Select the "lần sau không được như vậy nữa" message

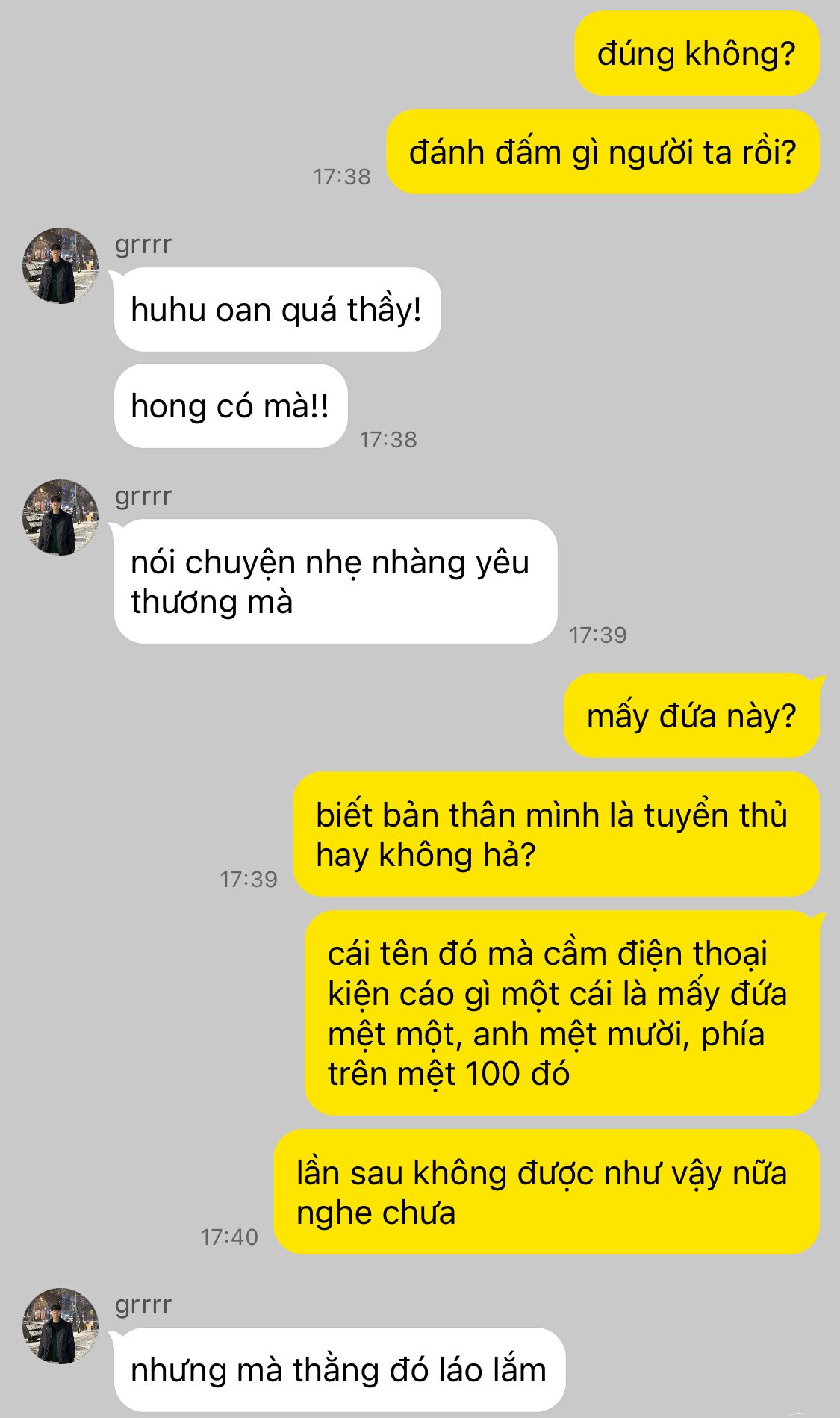coord(547,1192)
